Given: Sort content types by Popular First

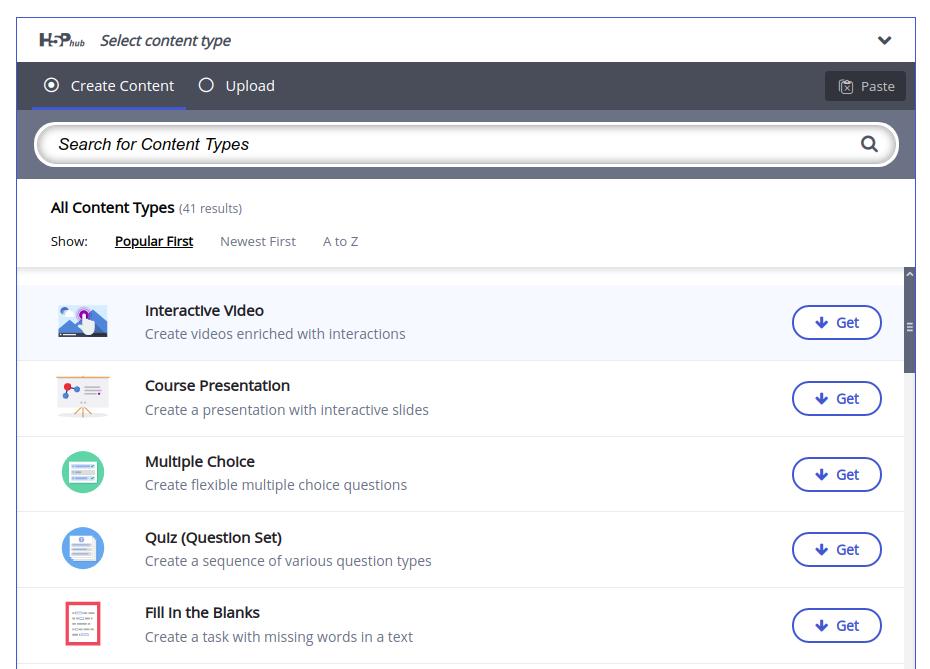Looking at the screenshot, I should [x=154, y=241].
